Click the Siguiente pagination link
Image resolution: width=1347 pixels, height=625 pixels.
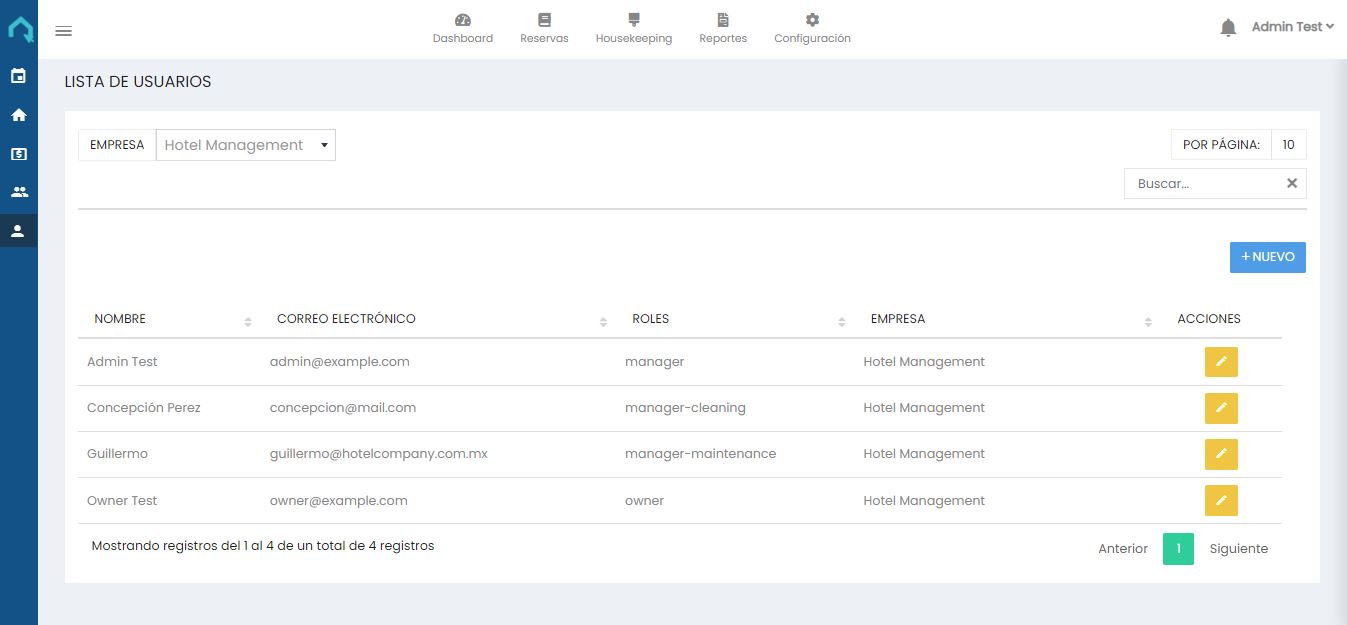coord(1238,548)
